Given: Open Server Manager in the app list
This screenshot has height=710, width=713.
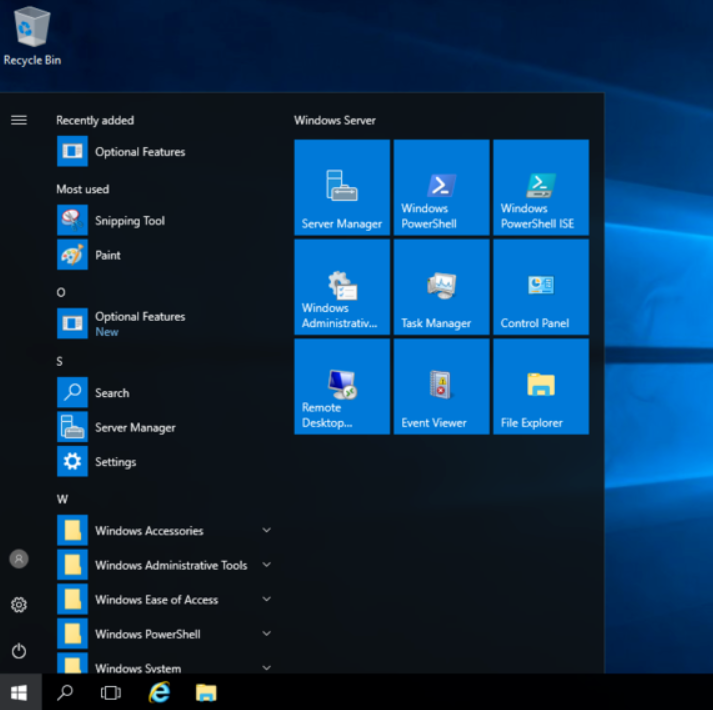Looking at the screenshot, I should pos(164,427).
